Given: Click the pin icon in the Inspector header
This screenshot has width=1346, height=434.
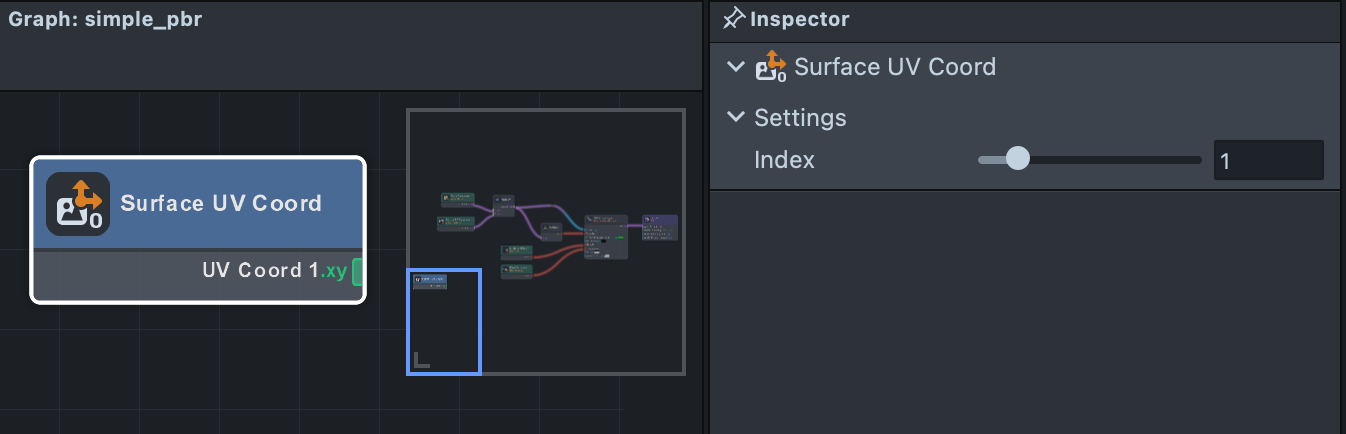Looking at the screenshot, I should tap(734, 18).
